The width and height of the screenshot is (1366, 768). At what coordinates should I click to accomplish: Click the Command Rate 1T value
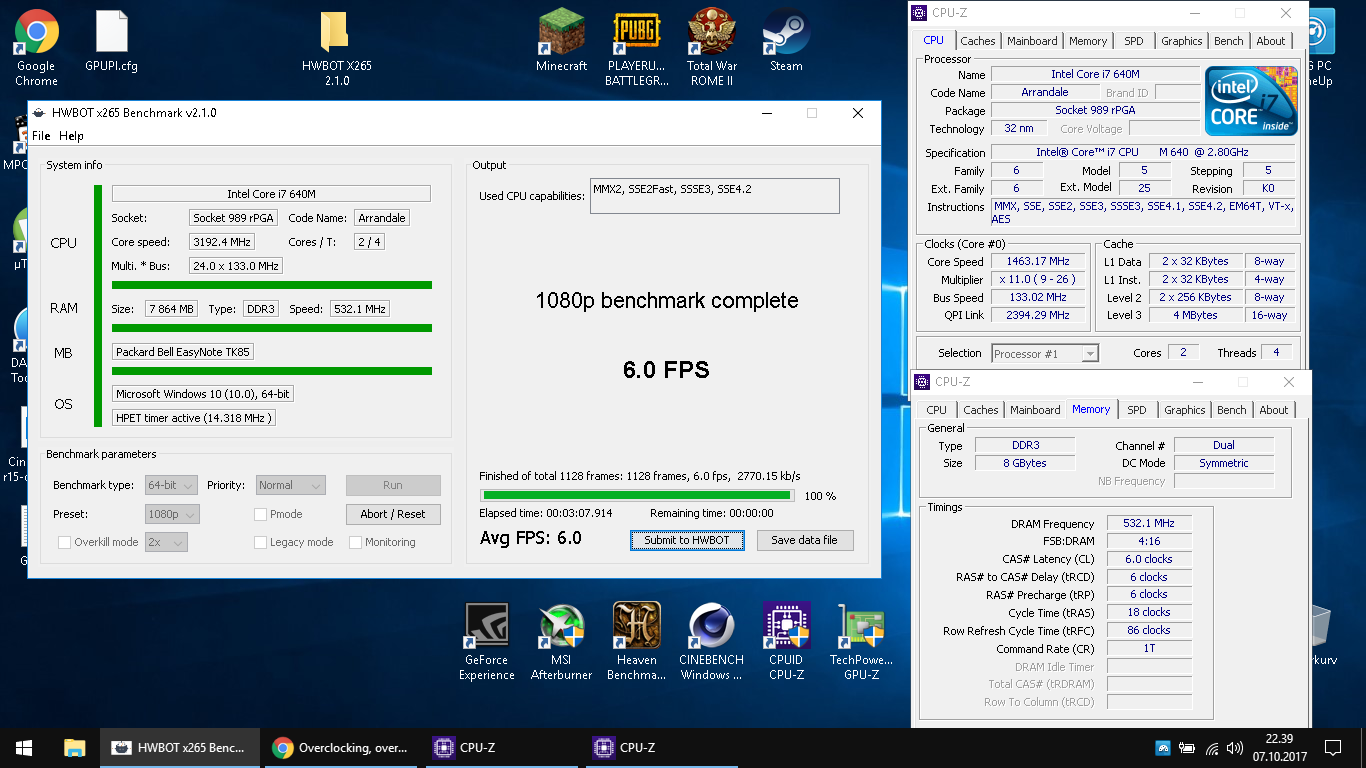coord(1149,648)
